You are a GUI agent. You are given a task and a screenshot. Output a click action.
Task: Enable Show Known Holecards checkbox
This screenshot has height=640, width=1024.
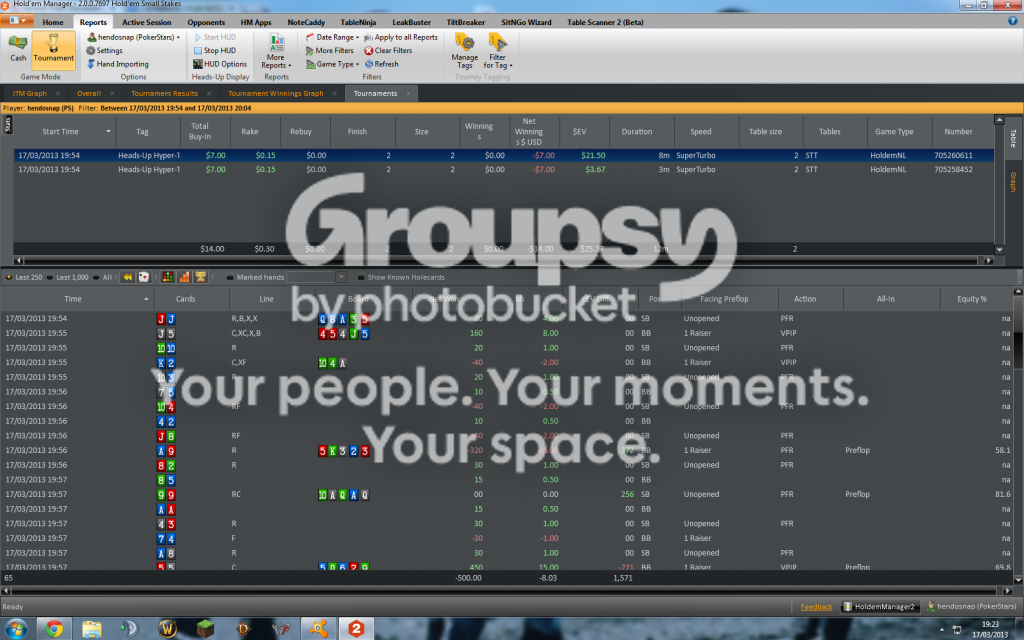[x=360, y=278]
